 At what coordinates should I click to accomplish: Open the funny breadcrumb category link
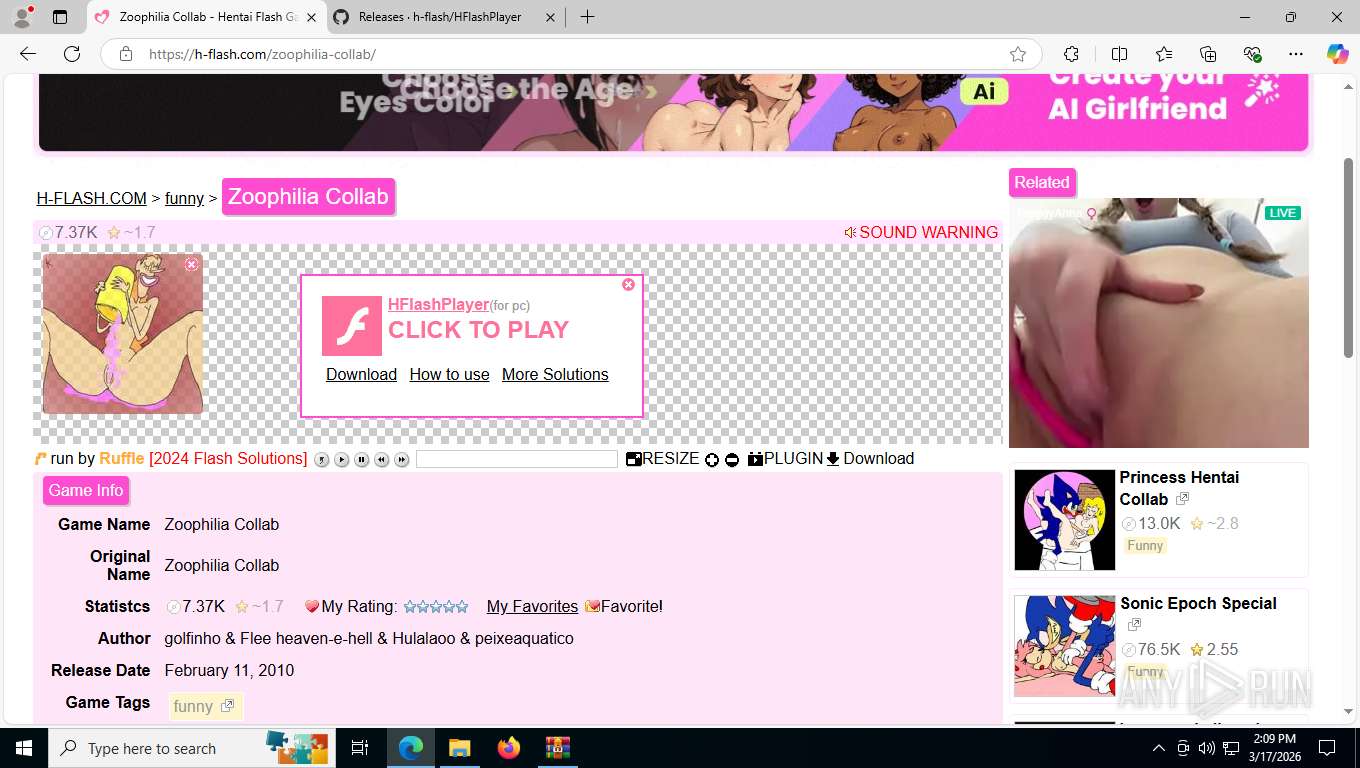click(x=184, y=198)
